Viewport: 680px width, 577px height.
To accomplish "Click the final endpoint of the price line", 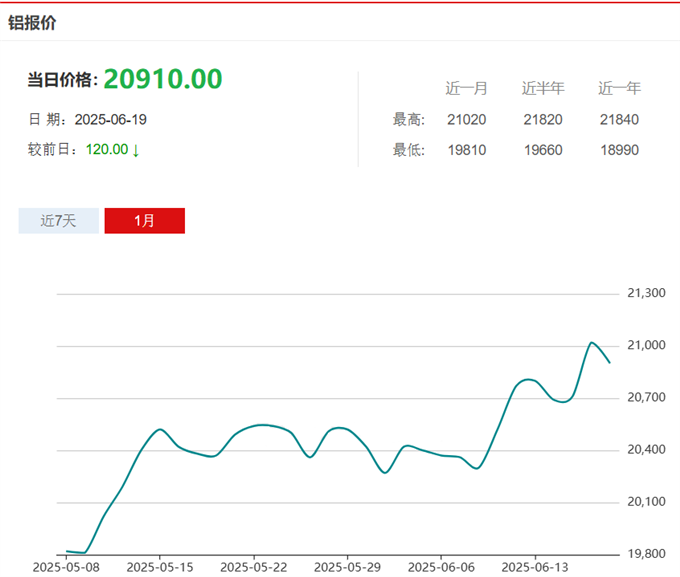I will pos(610,362).
